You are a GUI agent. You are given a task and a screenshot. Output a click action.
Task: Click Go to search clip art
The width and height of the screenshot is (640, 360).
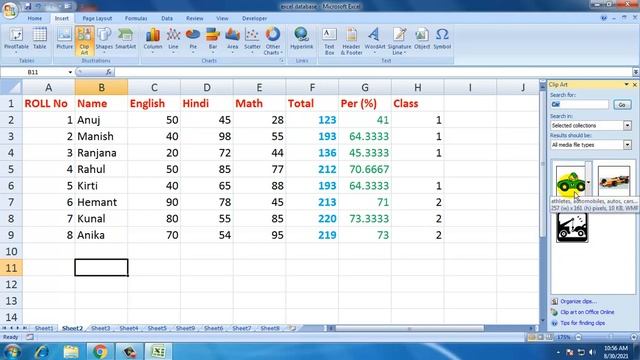[x=622, y=105]
